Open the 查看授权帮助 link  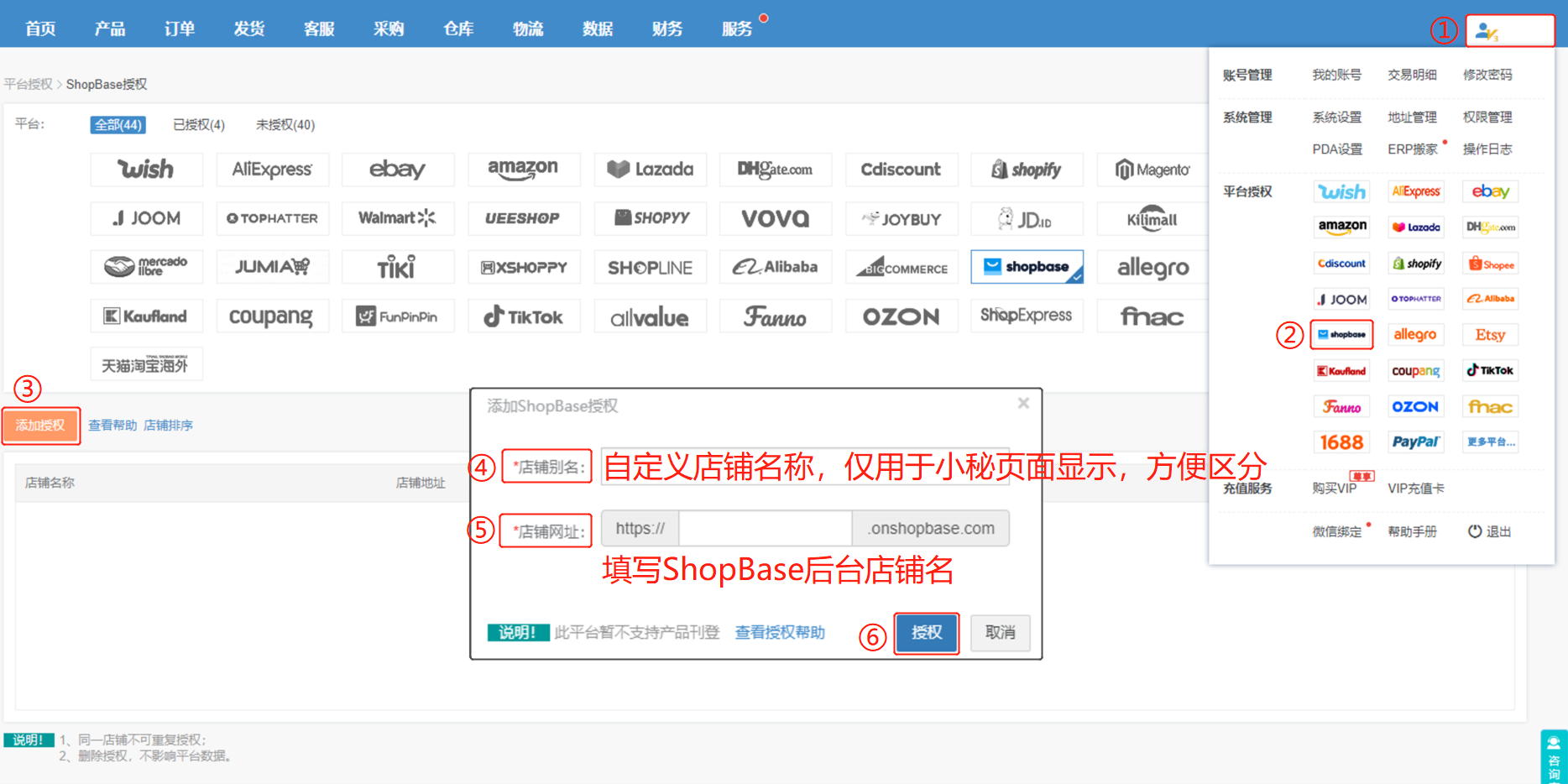780,633
